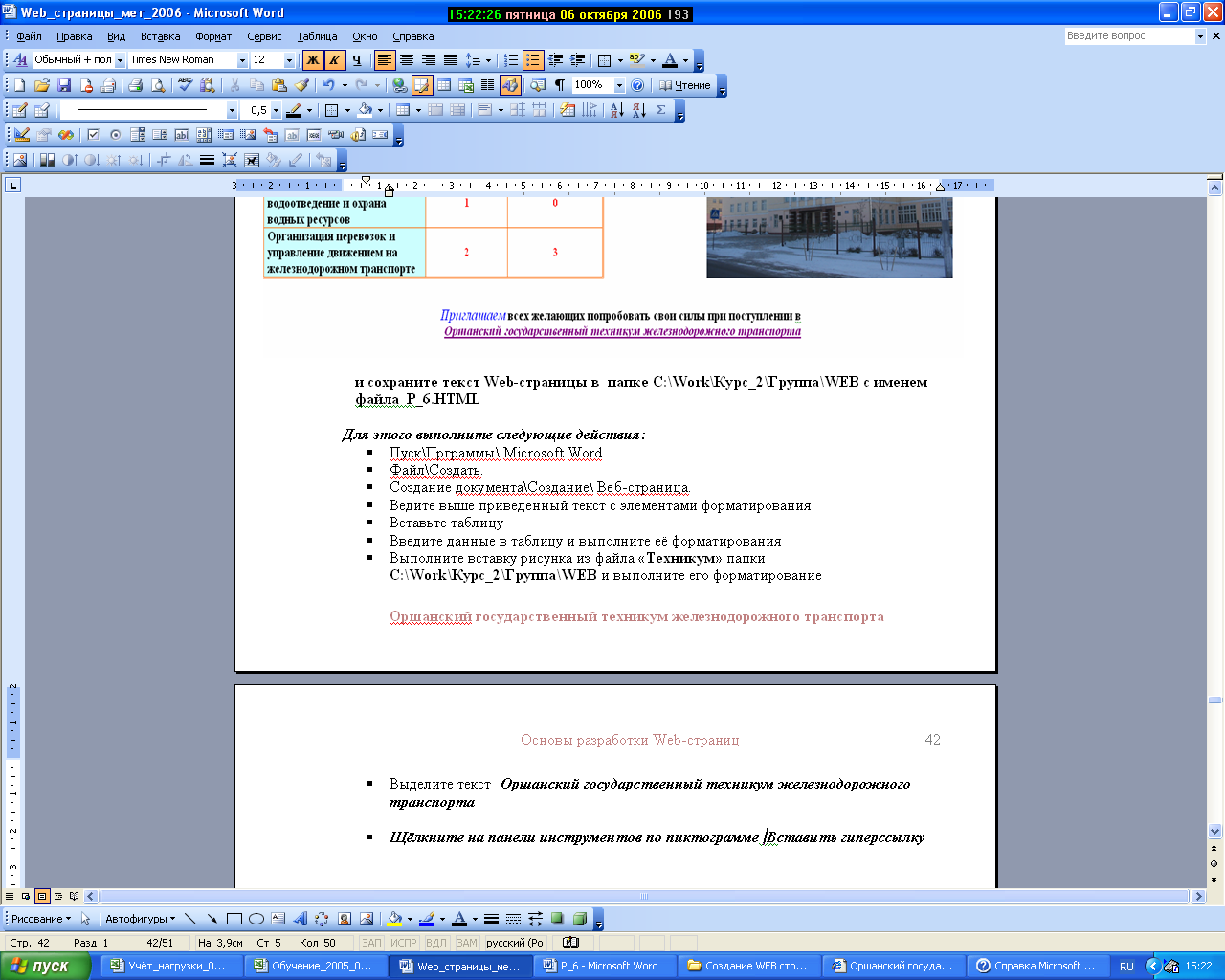Click Draw Table pencil icon

(x=19, y=110)
